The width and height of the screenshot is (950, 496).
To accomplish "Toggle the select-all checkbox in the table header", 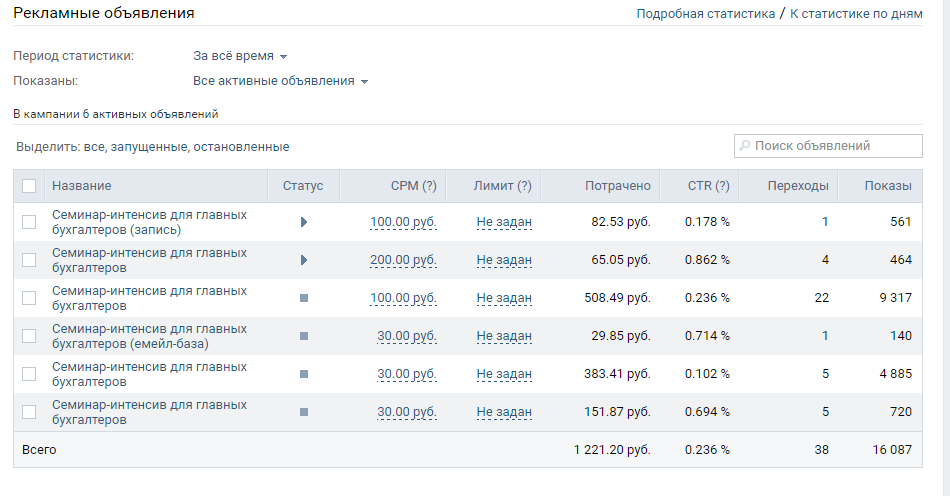I will point(29,186).
